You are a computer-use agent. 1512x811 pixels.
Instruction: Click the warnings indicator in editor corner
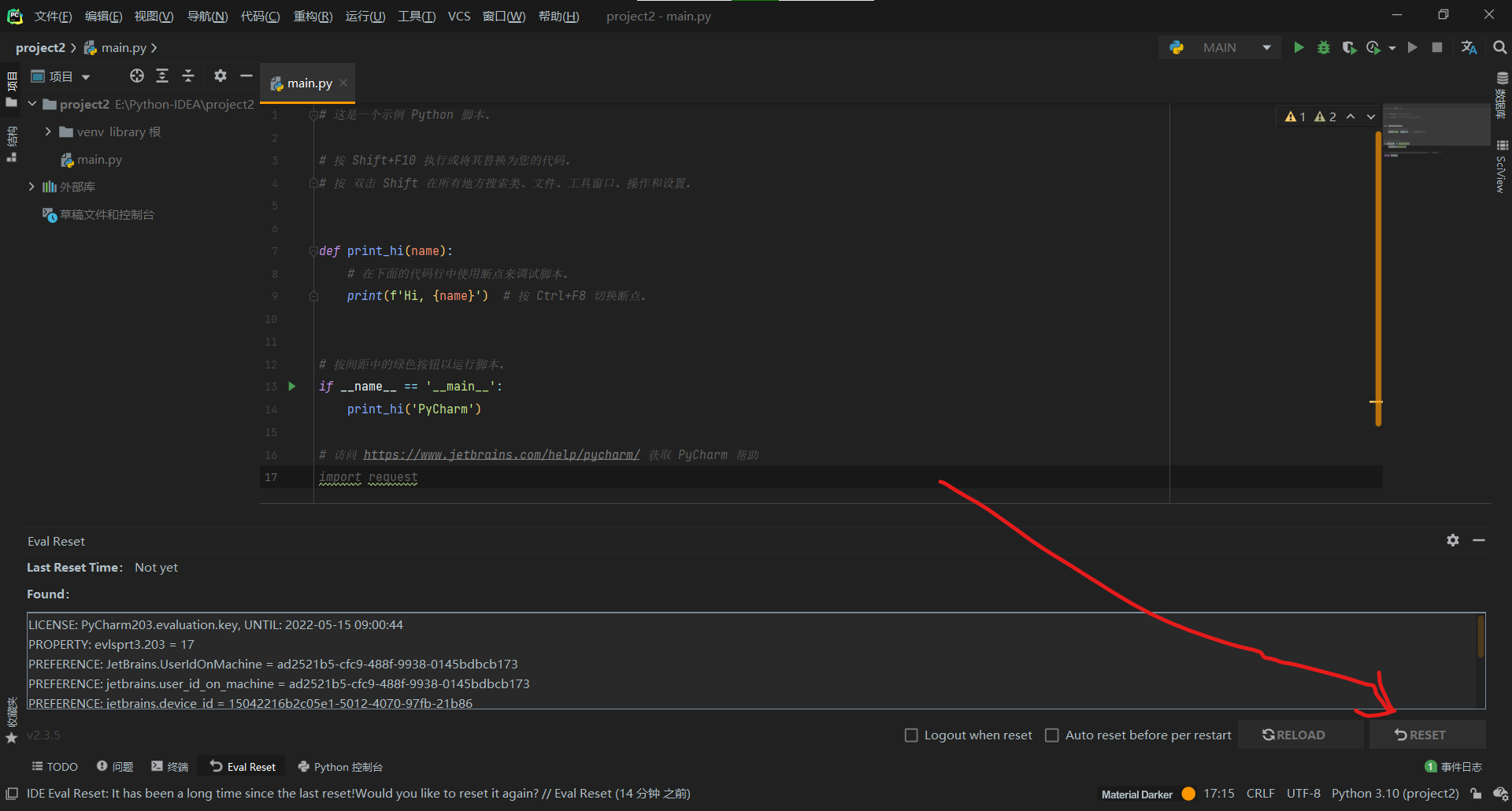pyautogui.click(x=1310, y=117)
